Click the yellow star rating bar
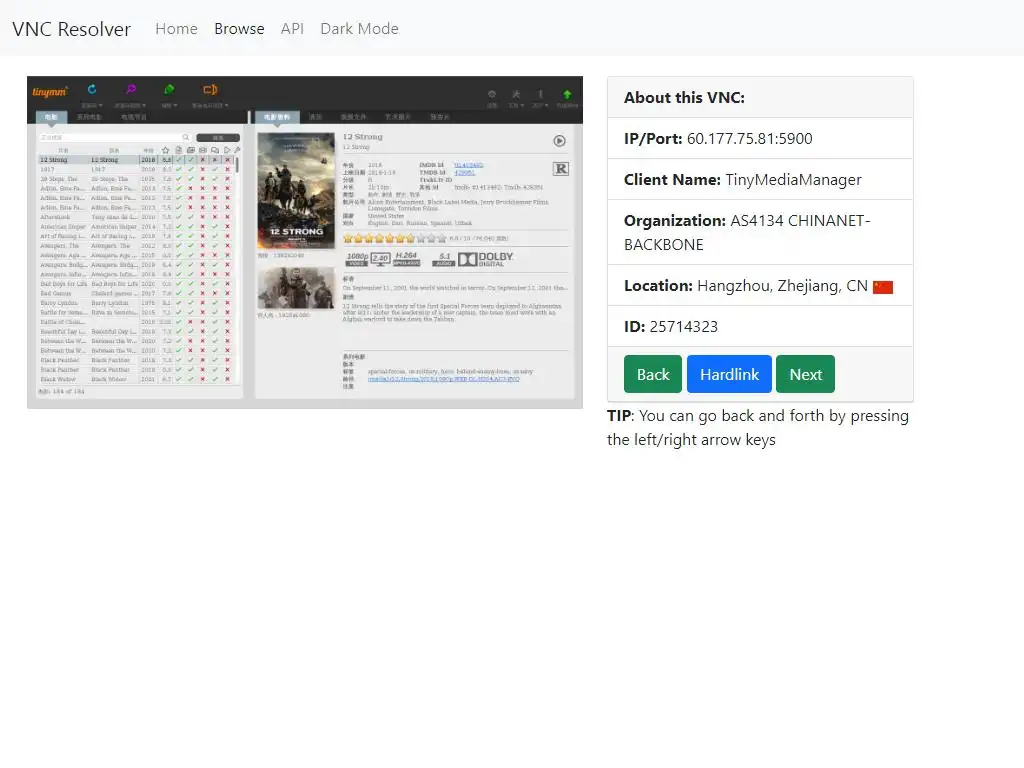The image size is (1024, 768). pyautogui.click(x=395, y=238)
